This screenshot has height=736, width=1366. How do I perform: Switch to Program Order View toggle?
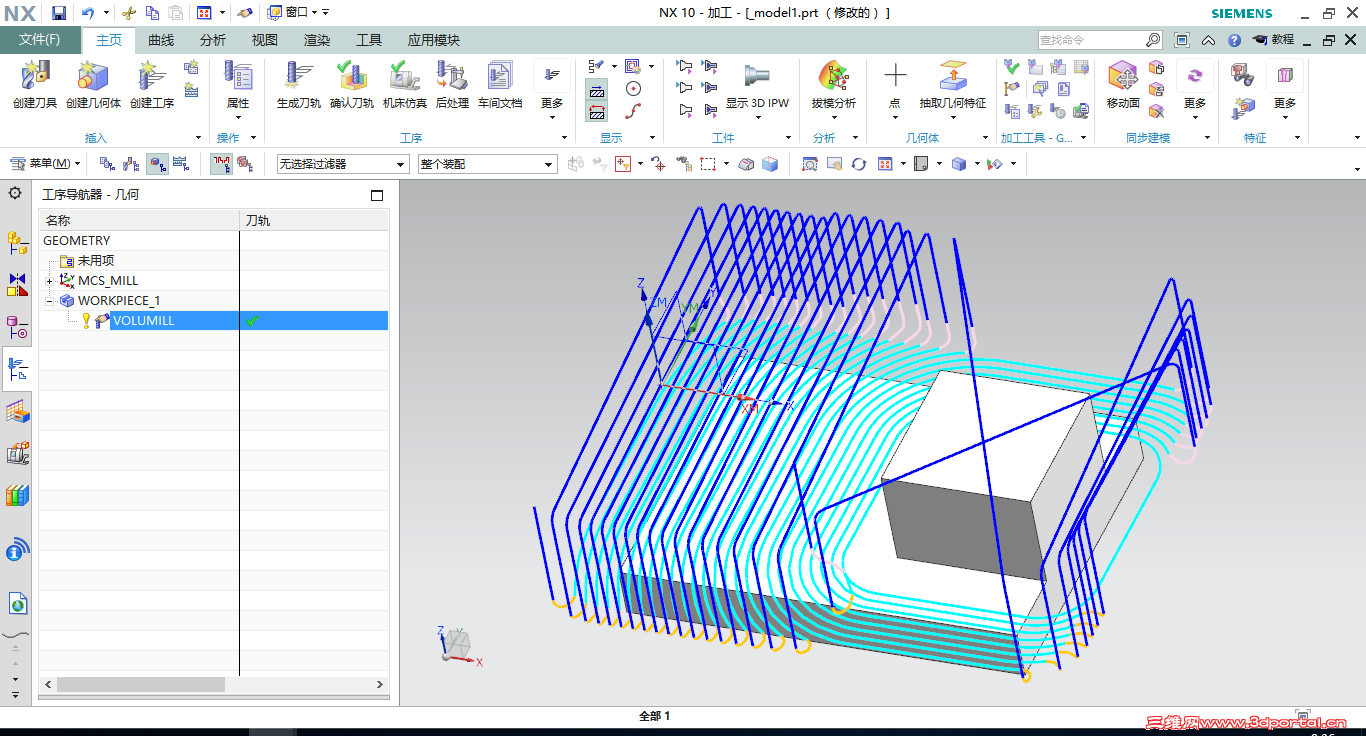click(x=107, y=164)
